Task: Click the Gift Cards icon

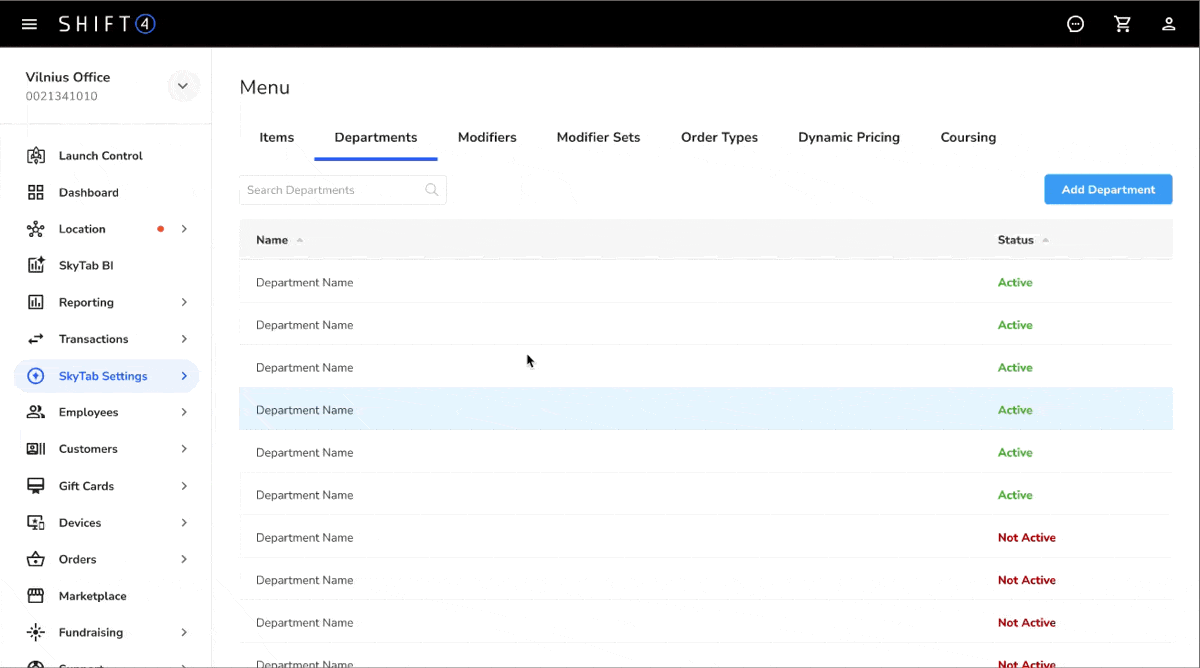Action: [36, 486]
